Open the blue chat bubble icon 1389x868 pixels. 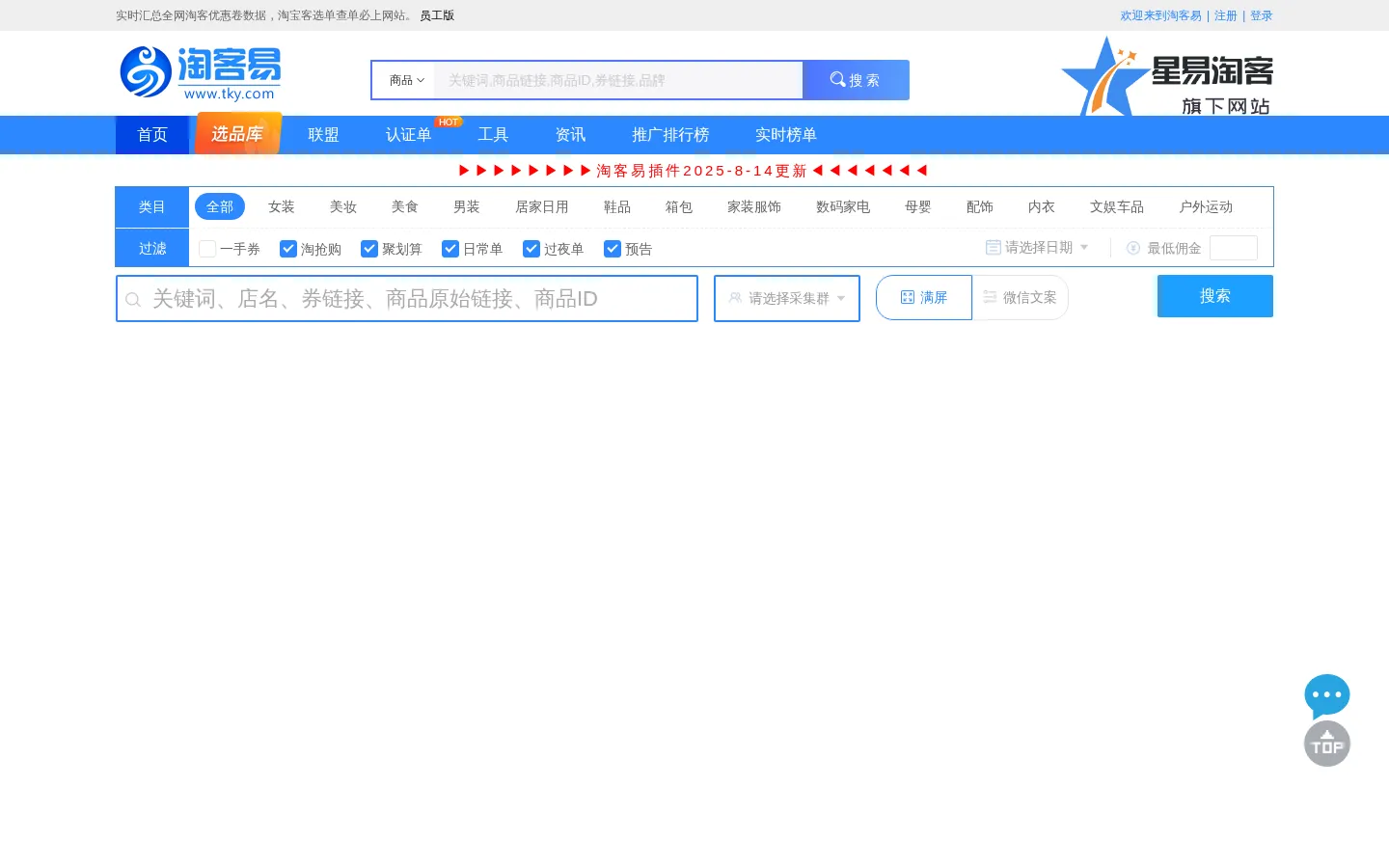click(x=1327, y=695)
